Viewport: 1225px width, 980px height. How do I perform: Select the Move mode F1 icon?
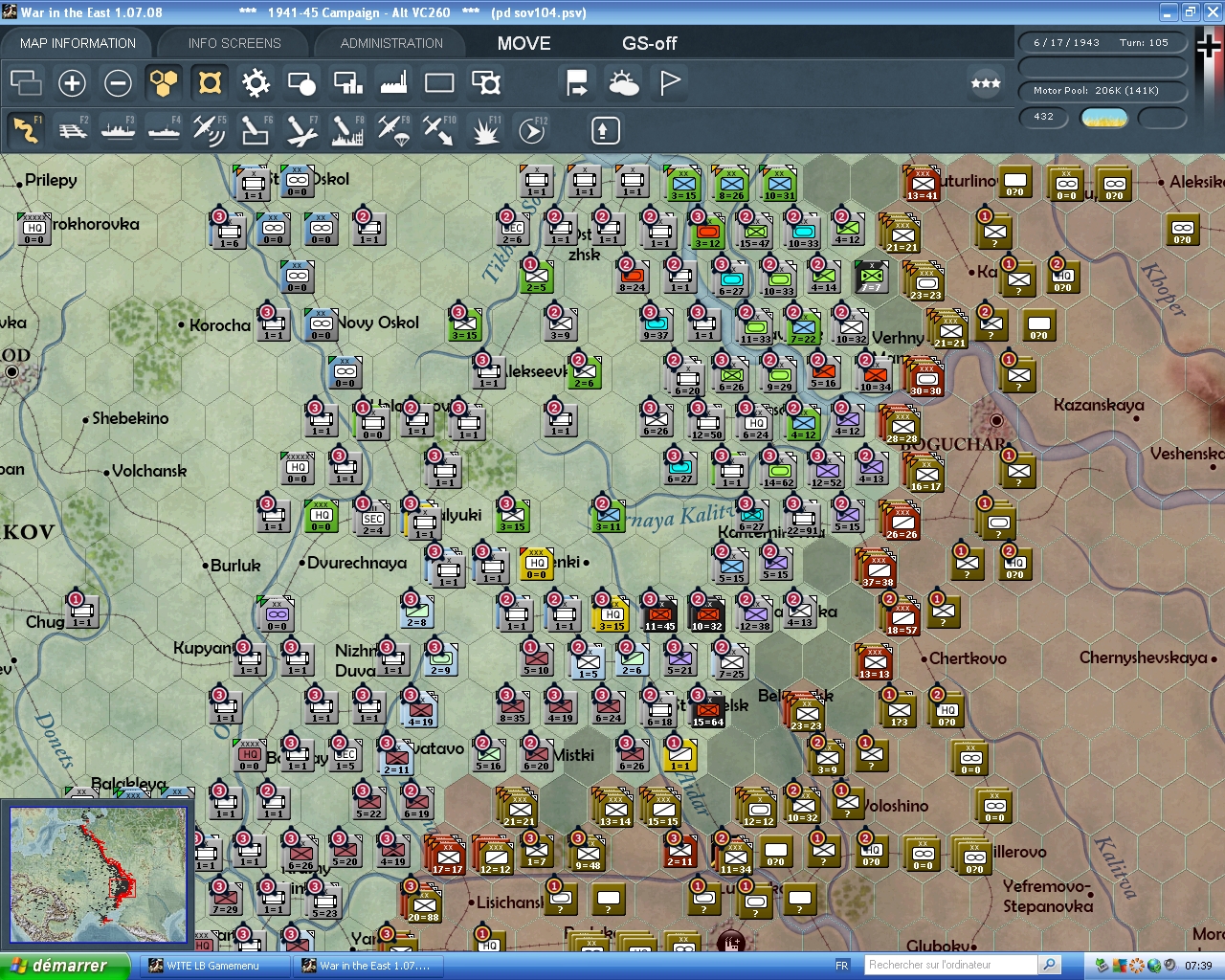coord(27,129)
